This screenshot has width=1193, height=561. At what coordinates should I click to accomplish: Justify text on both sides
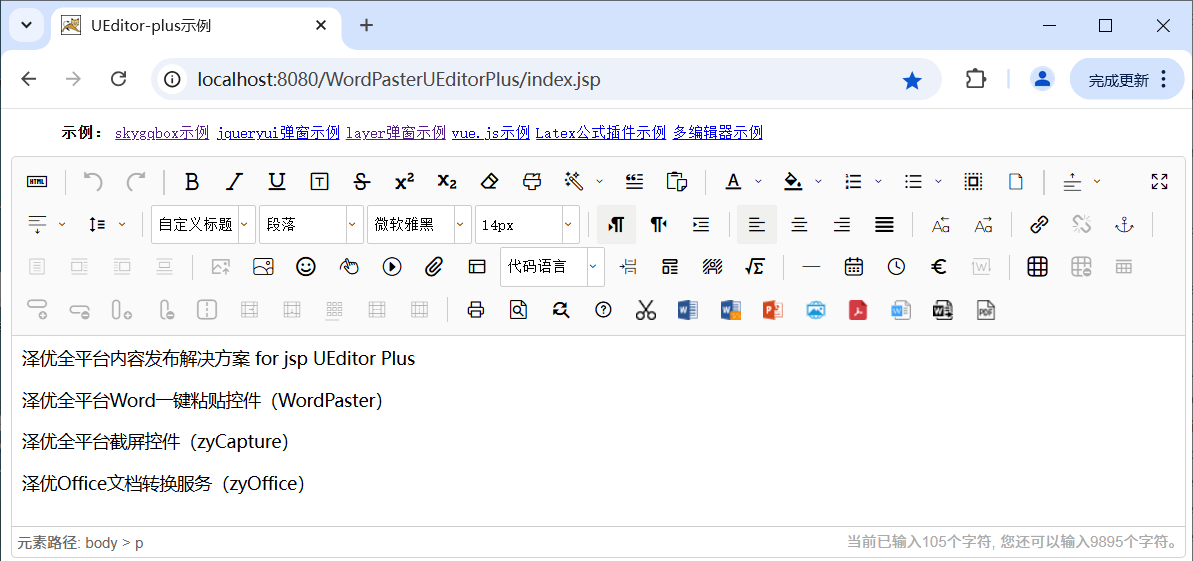tap(884, 225)
